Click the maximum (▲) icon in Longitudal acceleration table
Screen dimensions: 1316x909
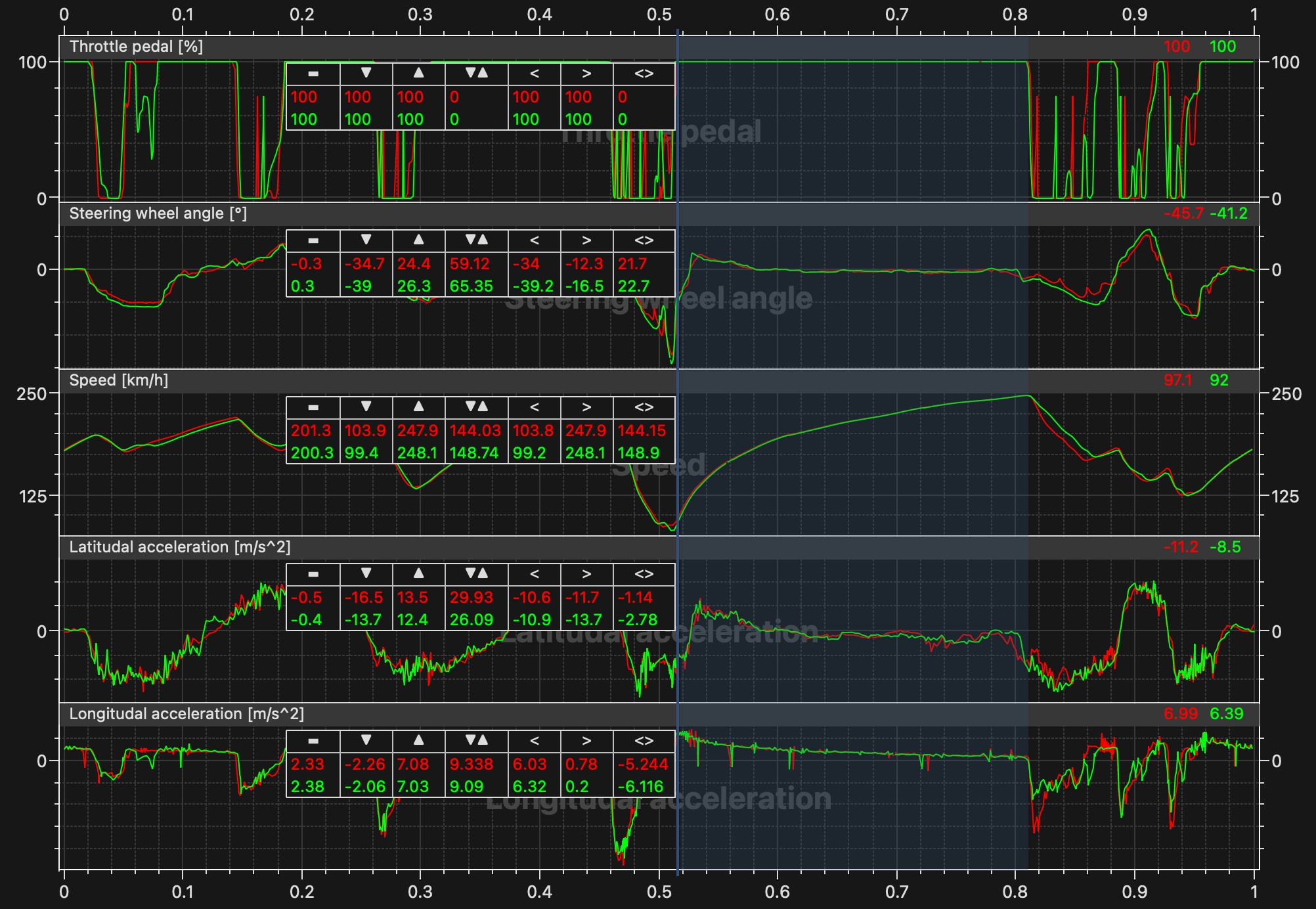[x=418, y=741]
